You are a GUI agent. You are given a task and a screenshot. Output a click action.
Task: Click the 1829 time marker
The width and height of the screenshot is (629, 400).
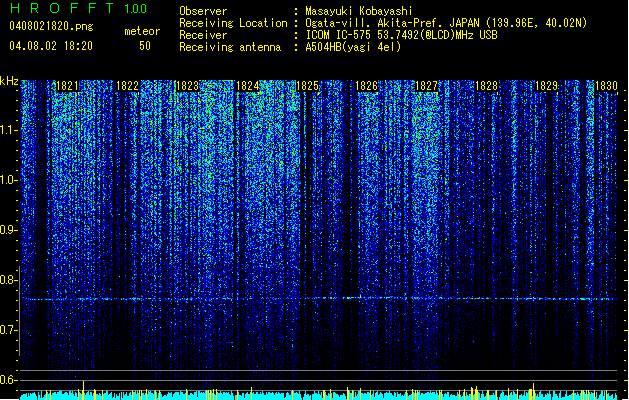(x=547, y=86)
